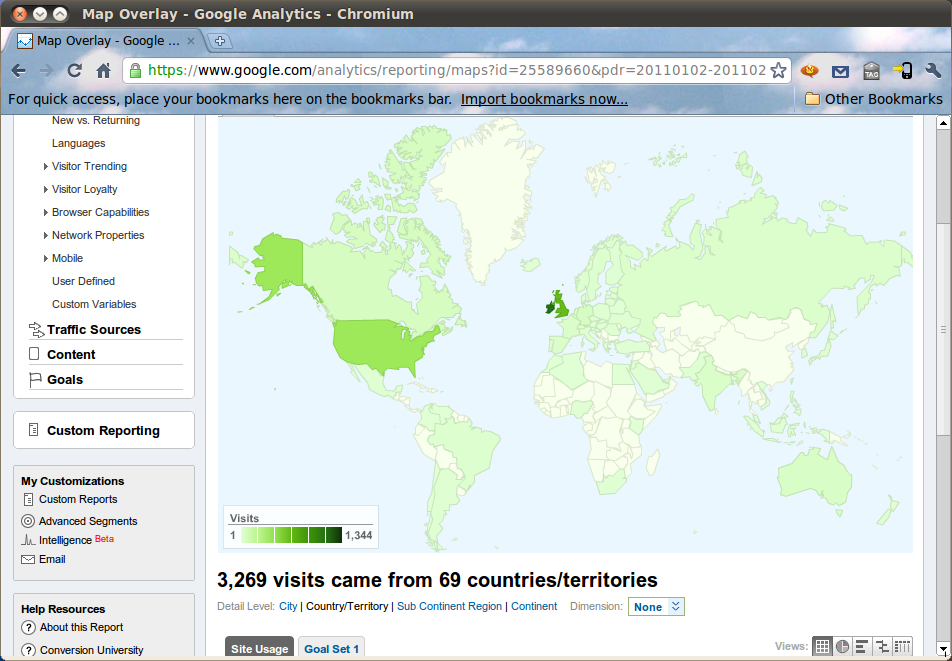This screenshot has height=661, width=952.
Task: Expand the Network Properties submenu
Action: (46, 236)
